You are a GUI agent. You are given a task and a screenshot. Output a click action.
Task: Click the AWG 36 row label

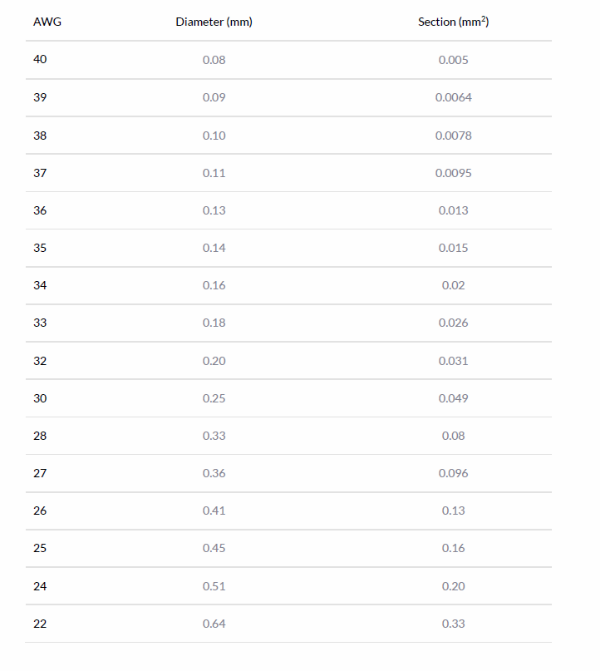(40, 211)
